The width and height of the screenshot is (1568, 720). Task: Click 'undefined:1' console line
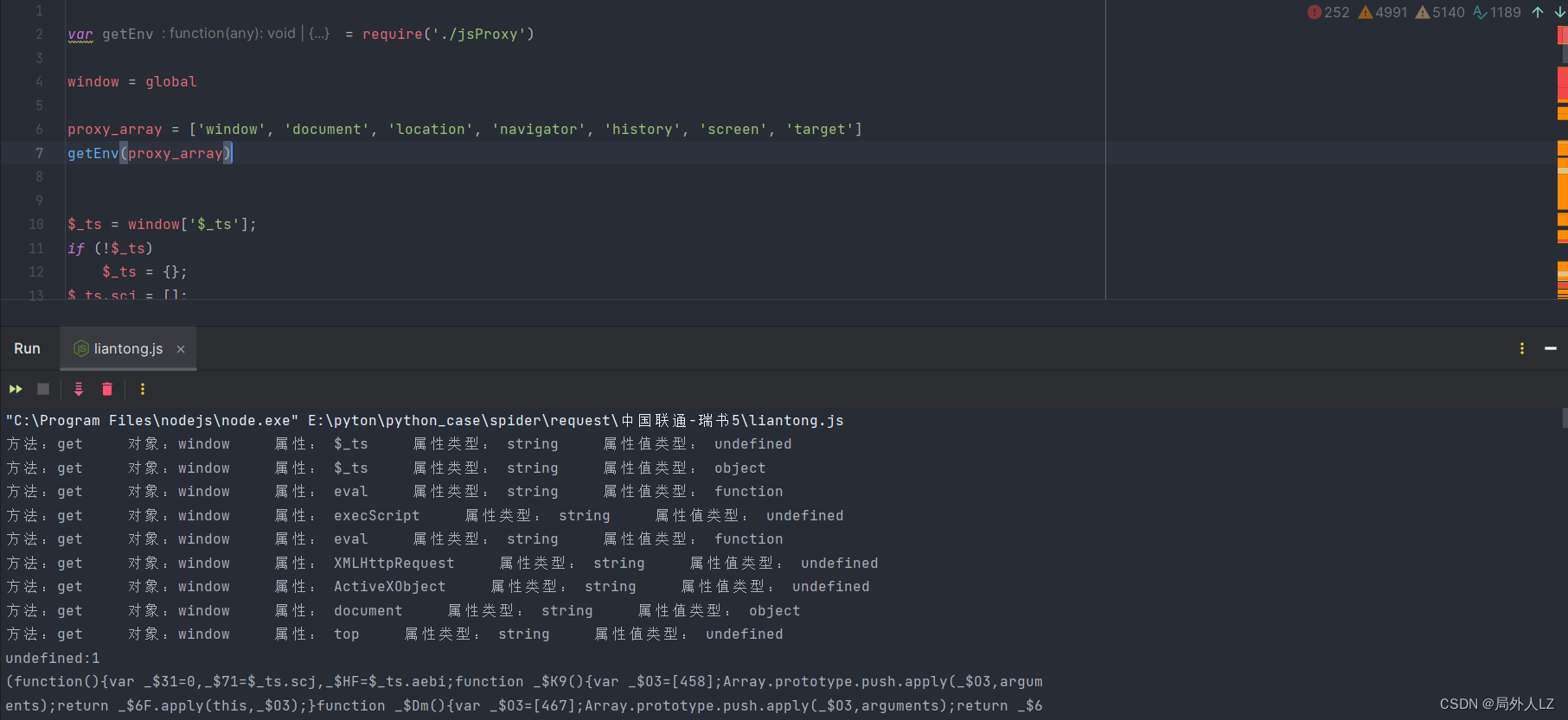tap(53, 658)
